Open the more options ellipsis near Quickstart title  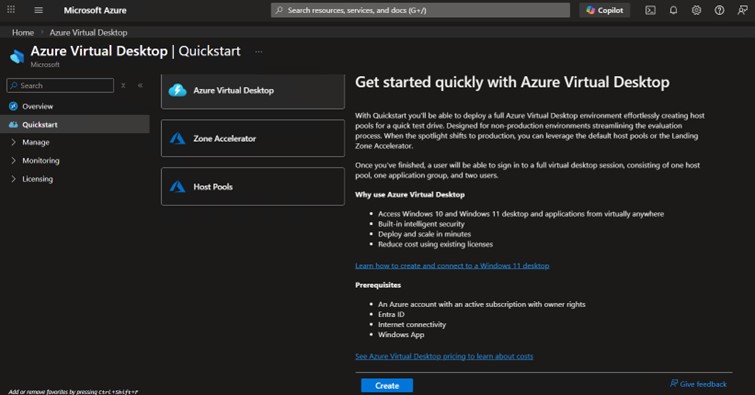259,52
